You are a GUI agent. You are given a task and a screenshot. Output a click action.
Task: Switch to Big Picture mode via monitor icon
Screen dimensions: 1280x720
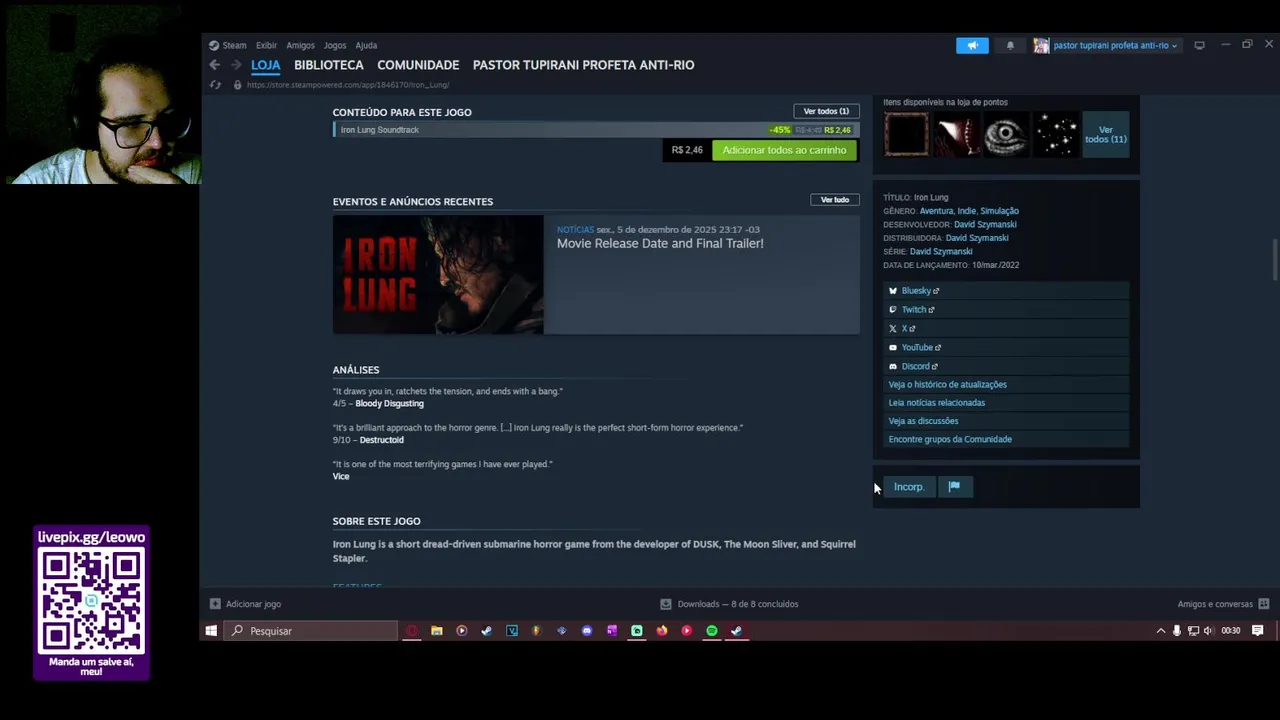click(x=1199, y=45)
